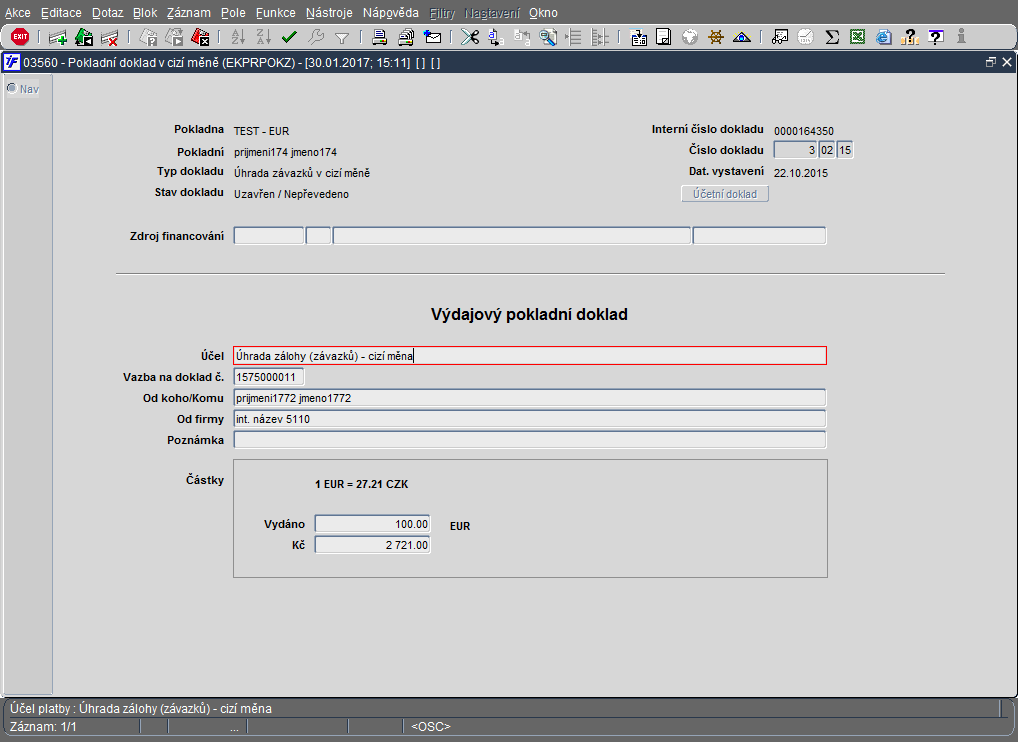Click into the Účel input field

(530, 356)
